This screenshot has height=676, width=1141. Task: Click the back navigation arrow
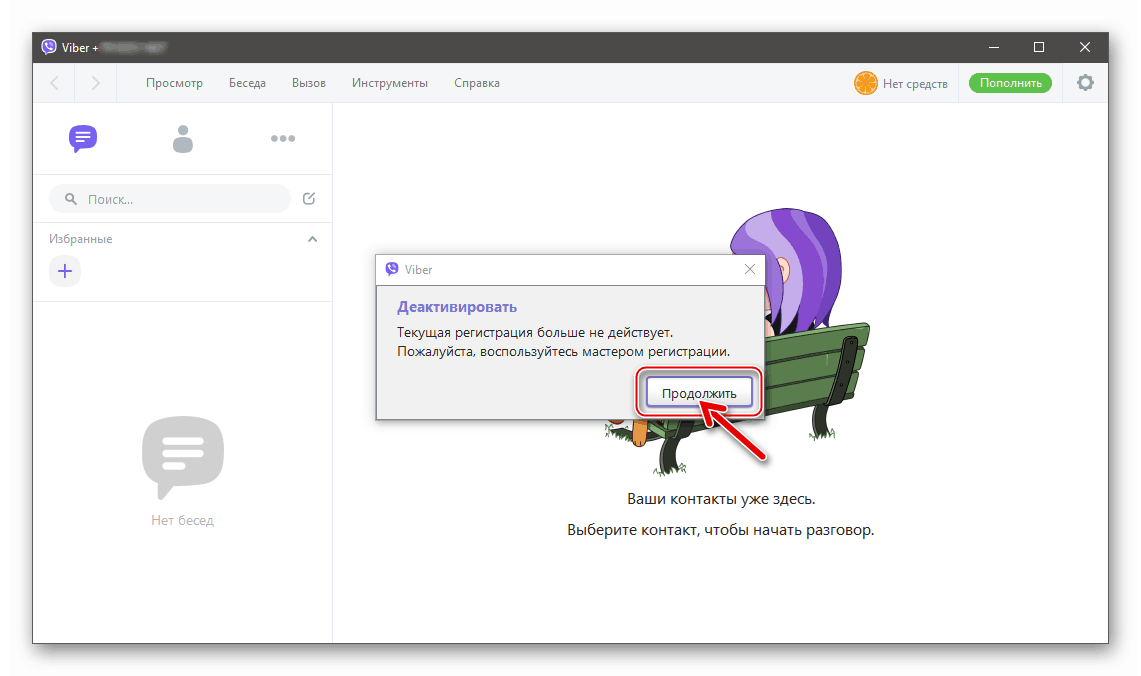point(53,82)
